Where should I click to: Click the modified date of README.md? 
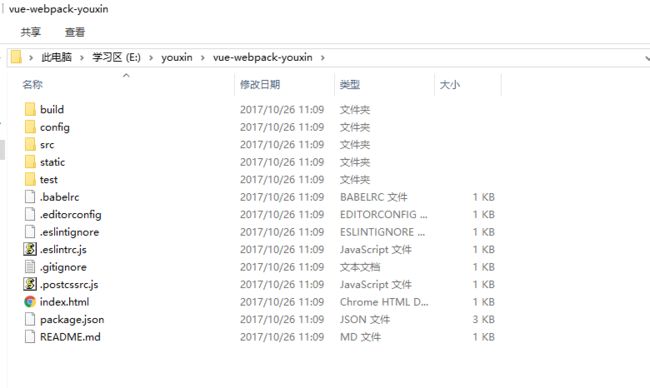(x=282, y=337)
